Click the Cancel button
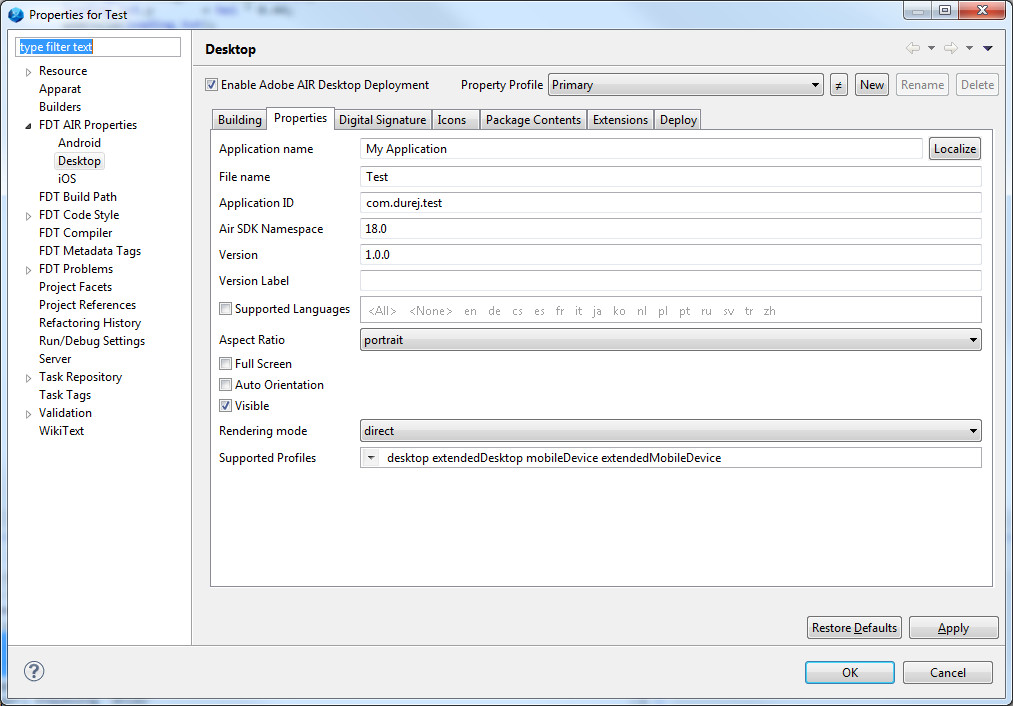The width and height of the screenshot is (1013, 706). (x=948, y=672)
